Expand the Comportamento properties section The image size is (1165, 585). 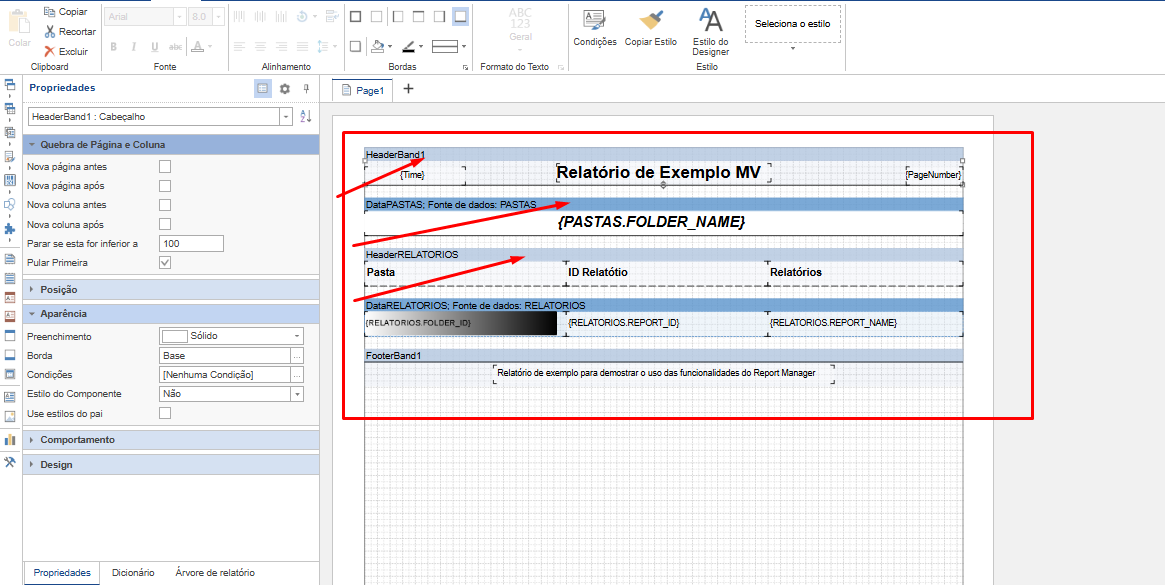77,440
